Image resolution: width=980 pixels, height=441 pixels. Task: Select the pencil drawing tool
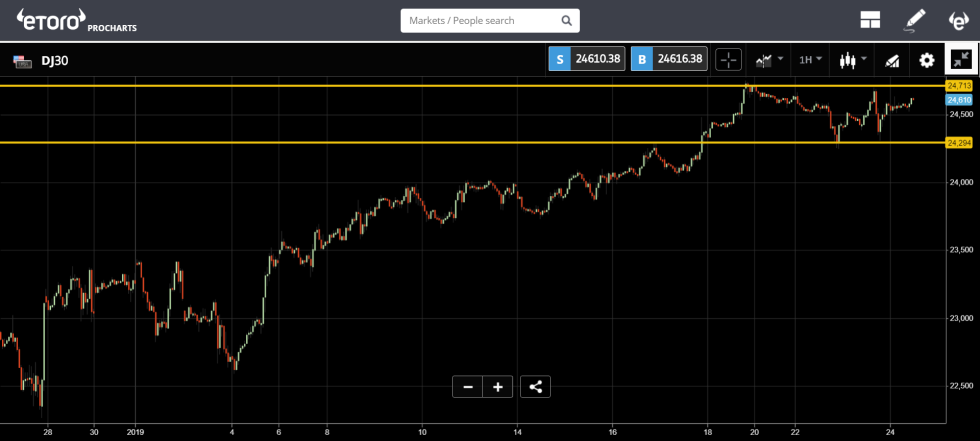915,20
